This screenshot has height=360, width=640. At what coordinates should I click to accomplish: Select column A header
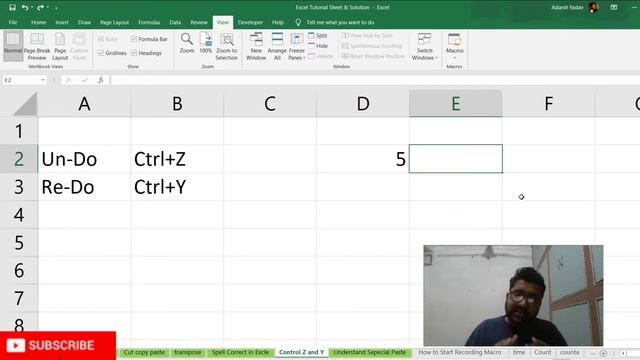point(84,104)
